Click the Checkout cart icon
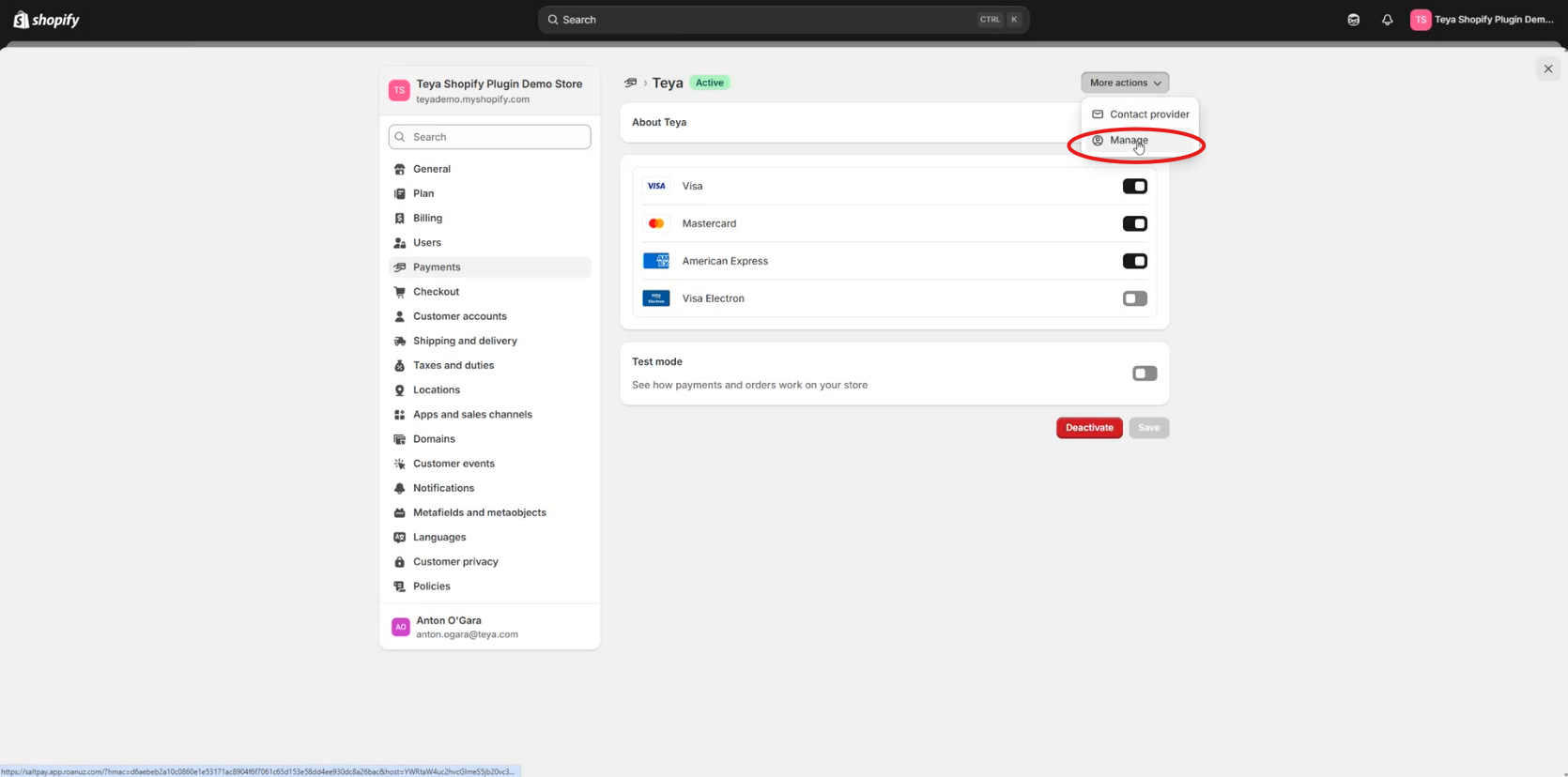 (x=400, y=292)
